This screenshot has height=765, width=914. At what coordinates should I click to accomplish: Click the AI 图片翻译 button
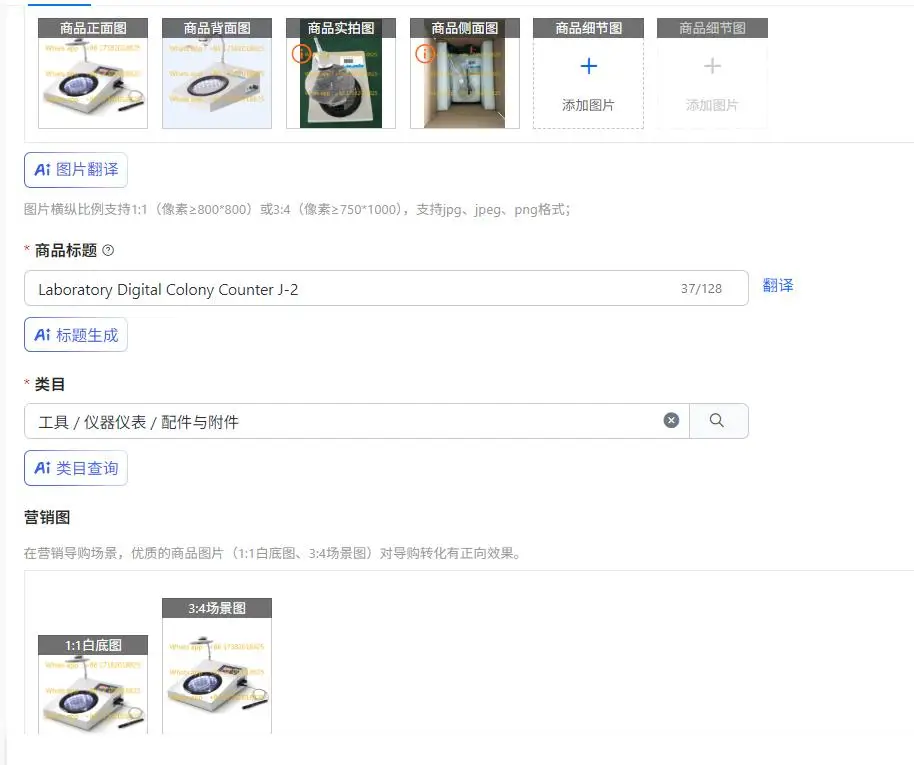76,170
